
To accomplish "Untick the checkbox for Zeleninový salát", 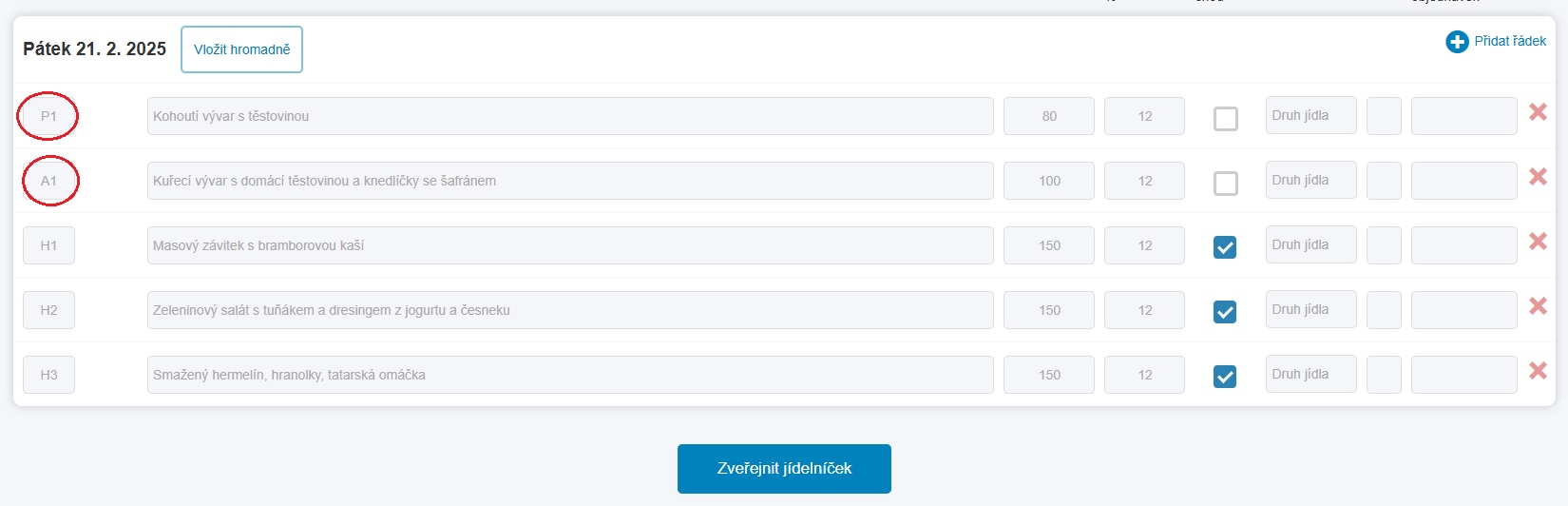I will point(1226,312).
